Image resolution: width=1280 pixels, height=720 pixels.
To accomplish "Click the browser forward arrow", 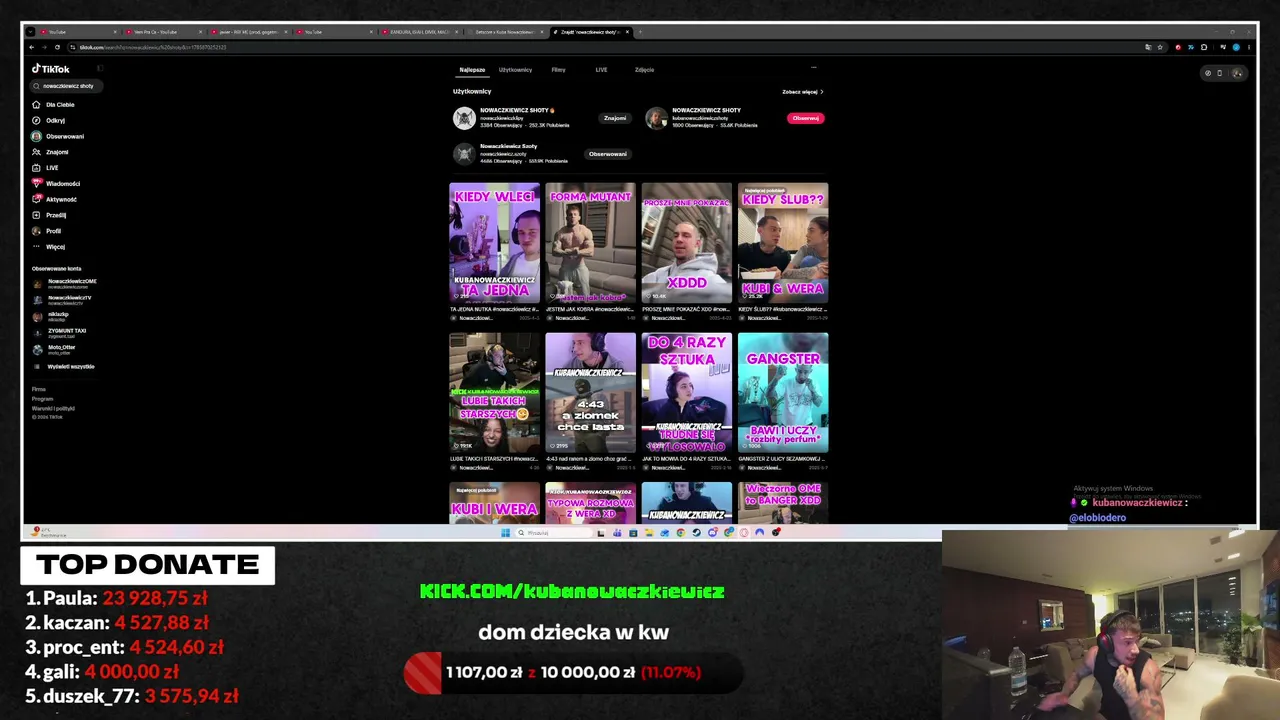I will [x=45, y=47].
